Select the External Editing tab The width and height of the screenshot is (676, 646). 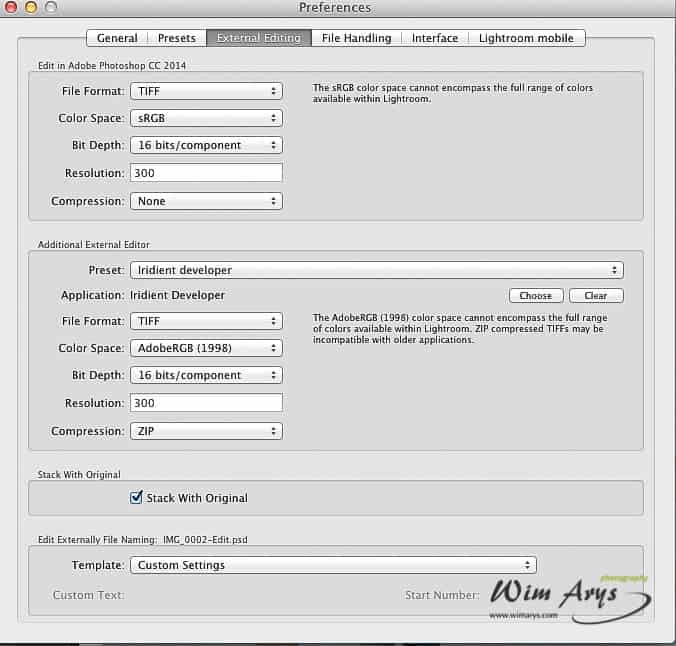coord(259,38)
